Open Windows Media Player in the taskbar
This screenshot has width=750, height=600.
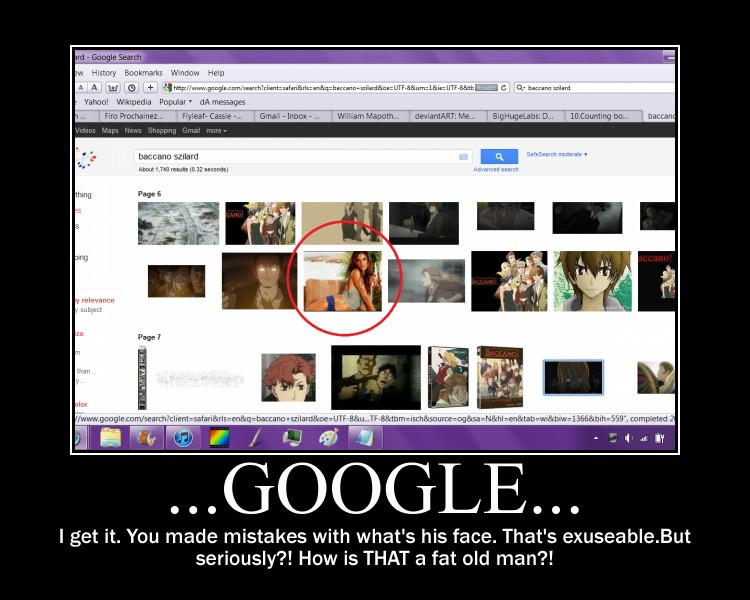[146, 438]
